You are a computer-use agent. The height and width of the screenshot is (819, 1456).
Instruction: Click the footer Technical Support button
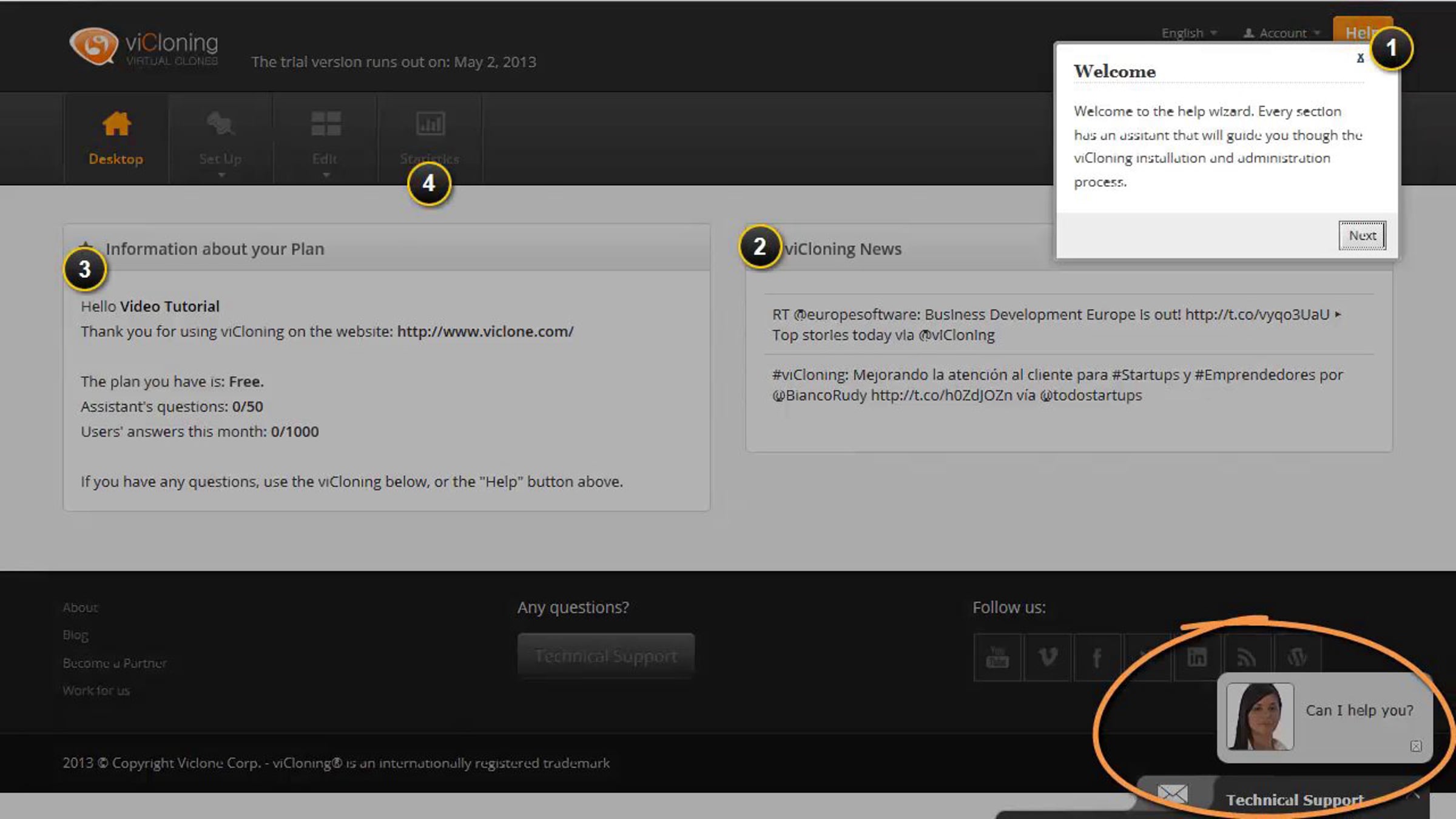coord(605,656)
